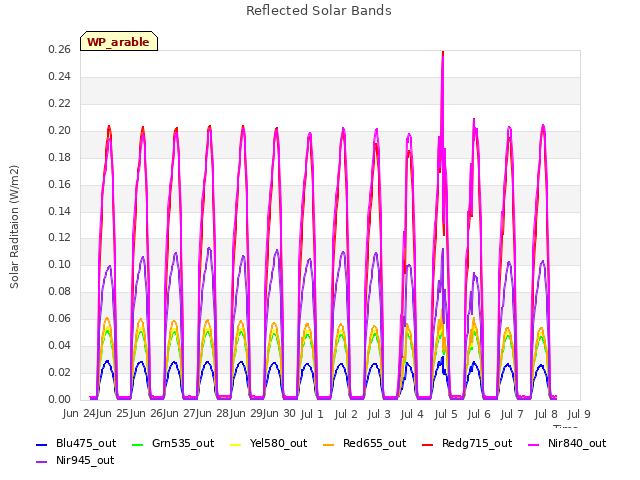This screenshot has height=480, width=640.
Task: Click the 0.14 y-axis tick label
Action: 59,211
